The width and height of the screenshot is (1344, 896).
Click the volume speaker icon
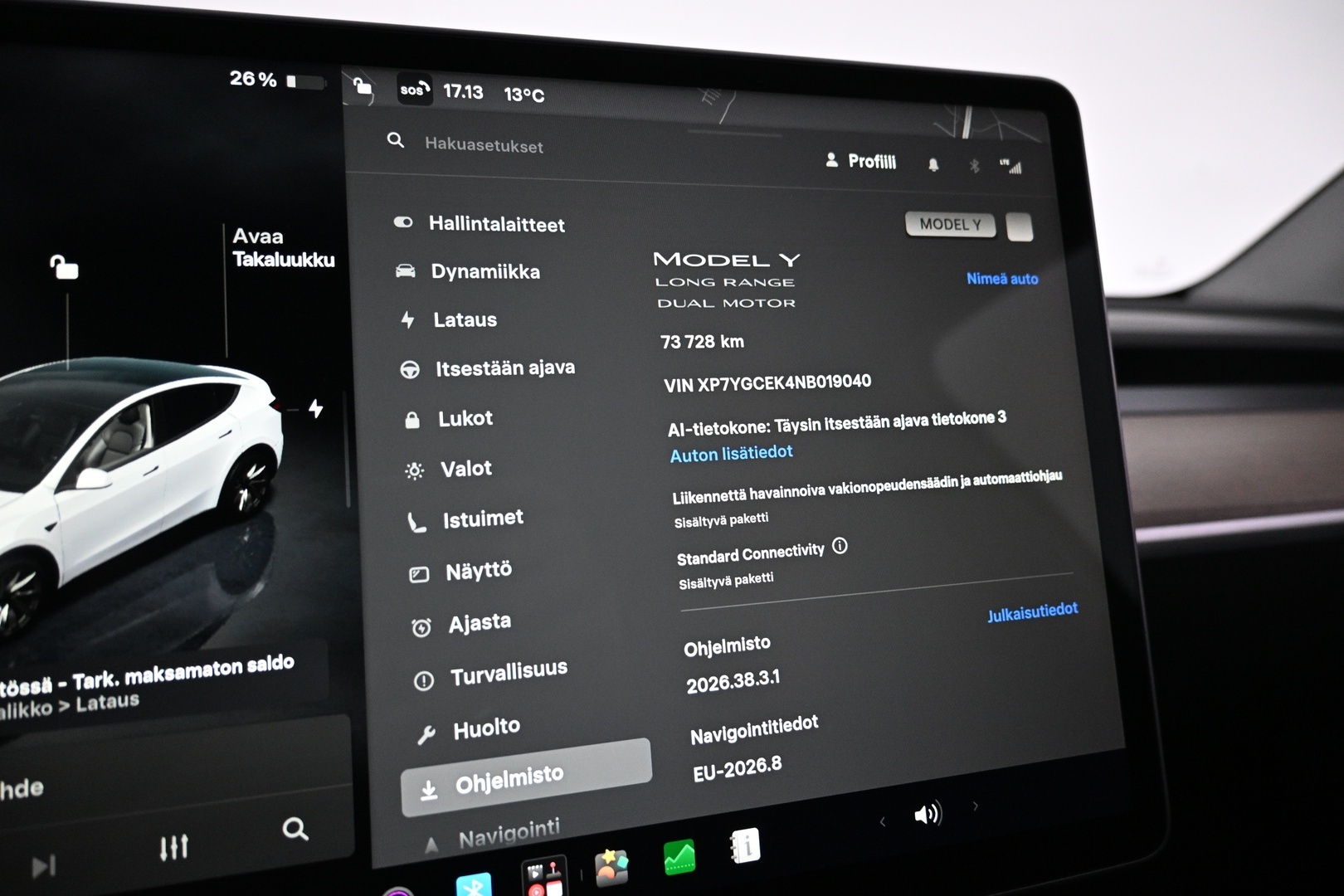tap(928, 813)
